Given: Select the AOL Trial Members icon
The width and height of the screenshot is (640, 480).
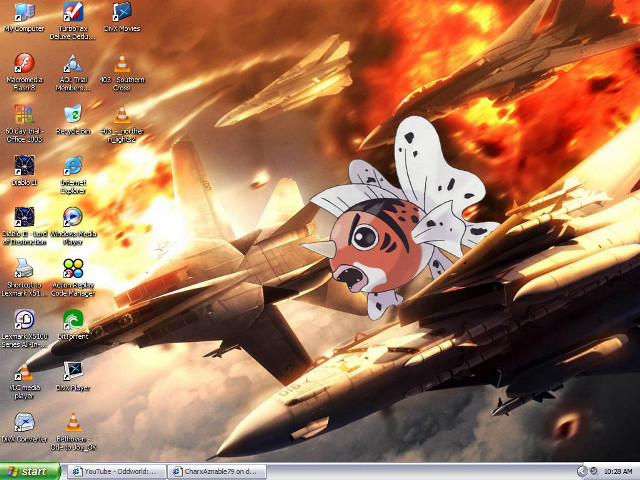Looking at the screenshot, I should (x=73, y=72).
